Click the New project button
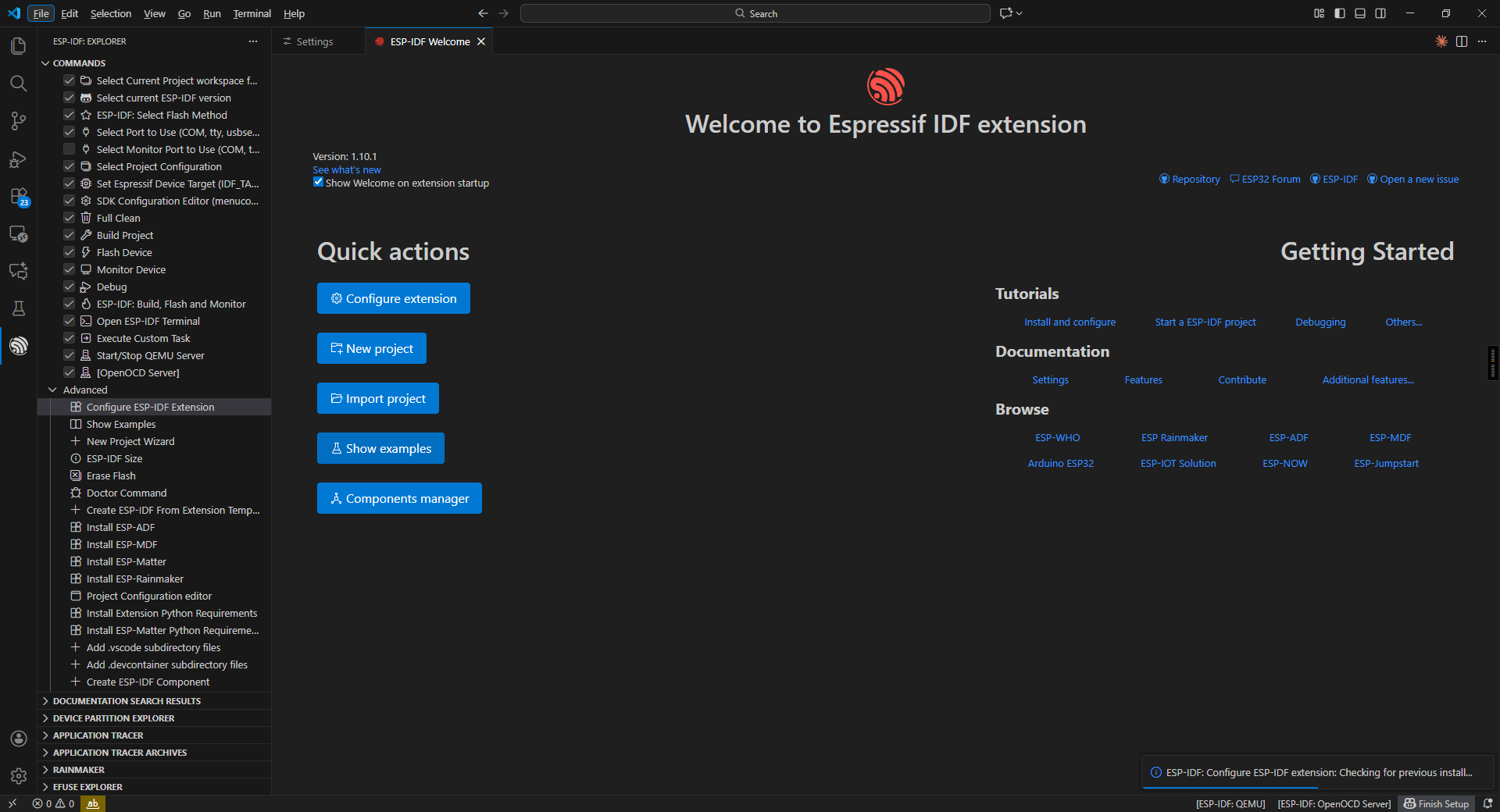Image resolution: width=1500 pixels, height=812 pixels. [x=372, y=348]
